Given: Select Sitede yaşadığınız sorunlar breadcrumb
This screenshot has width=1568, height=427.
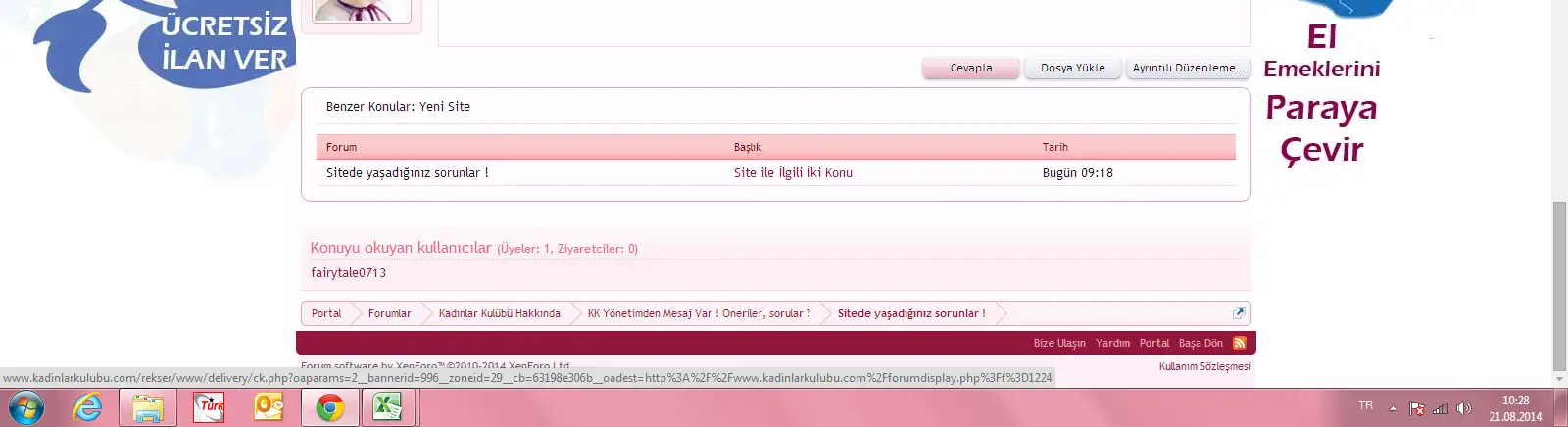Looking at the screenshot, I should pyautogui.click(x=911, y=313).
